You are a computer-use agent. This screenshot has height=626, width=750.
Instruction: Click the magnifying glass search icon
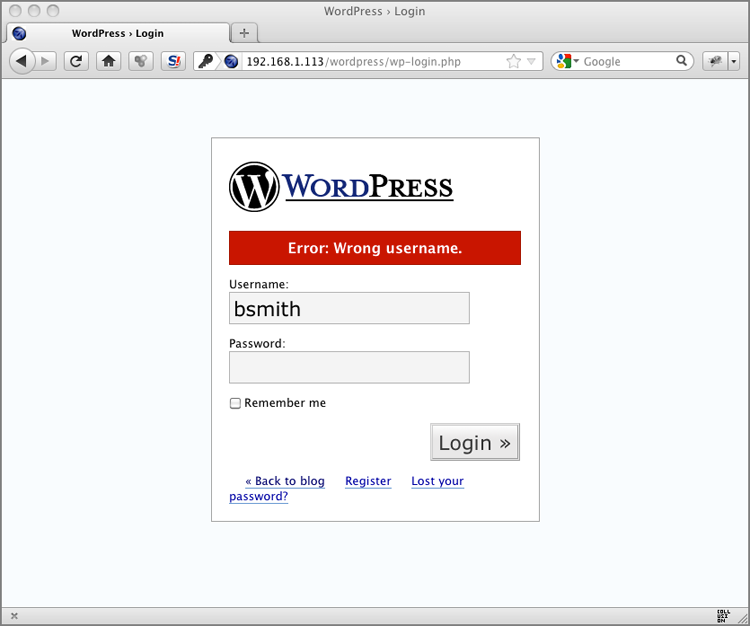(x=682, y=61)
